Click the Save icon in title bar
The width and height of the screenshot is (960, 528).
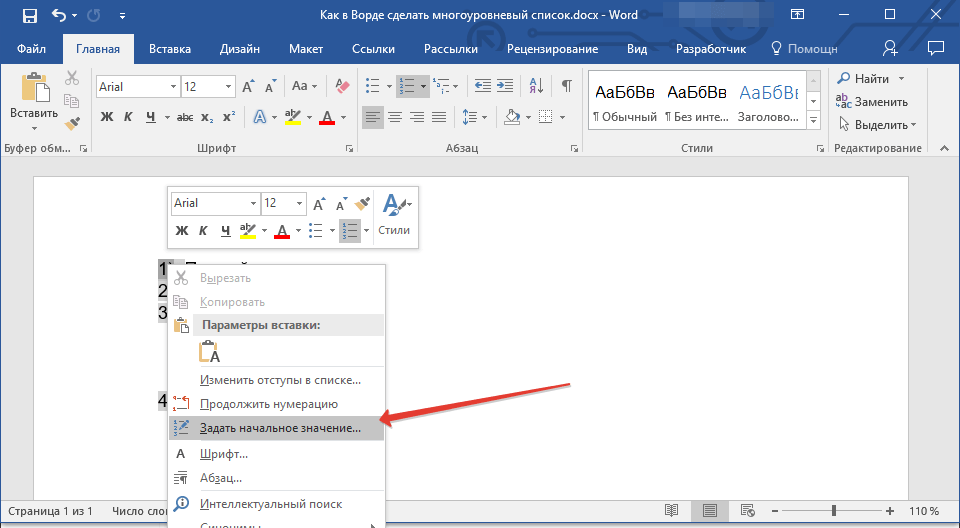coord(29,16)
